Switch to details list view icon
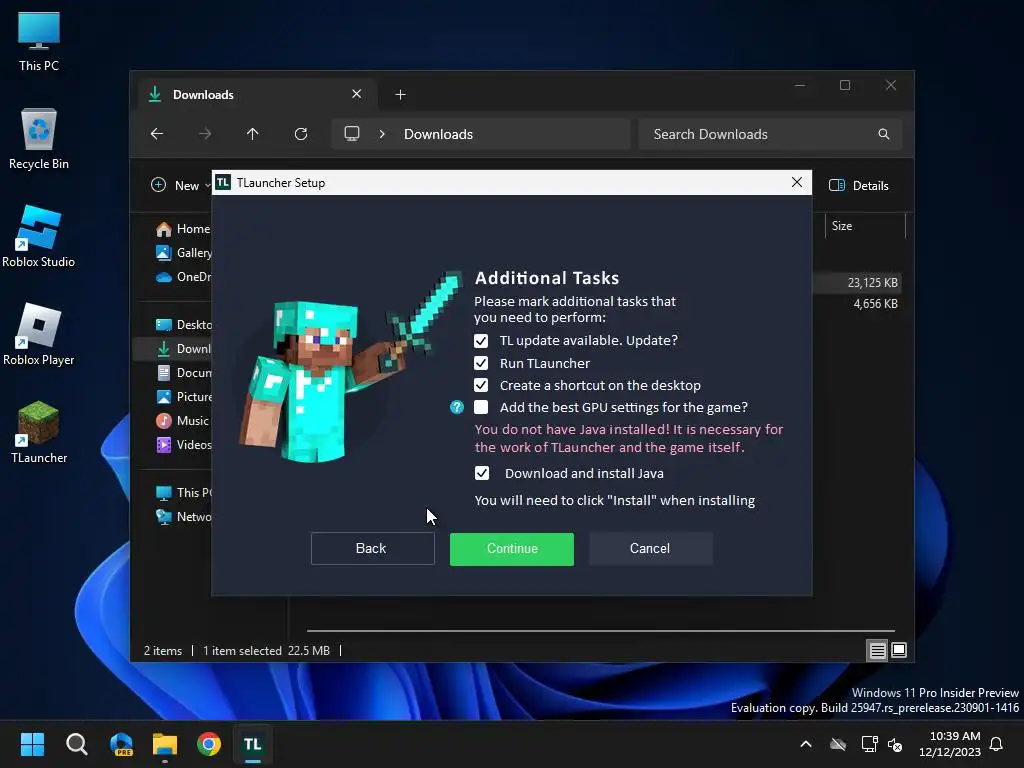Screen dimensions: 1024x768 click(x=877, y=650)
